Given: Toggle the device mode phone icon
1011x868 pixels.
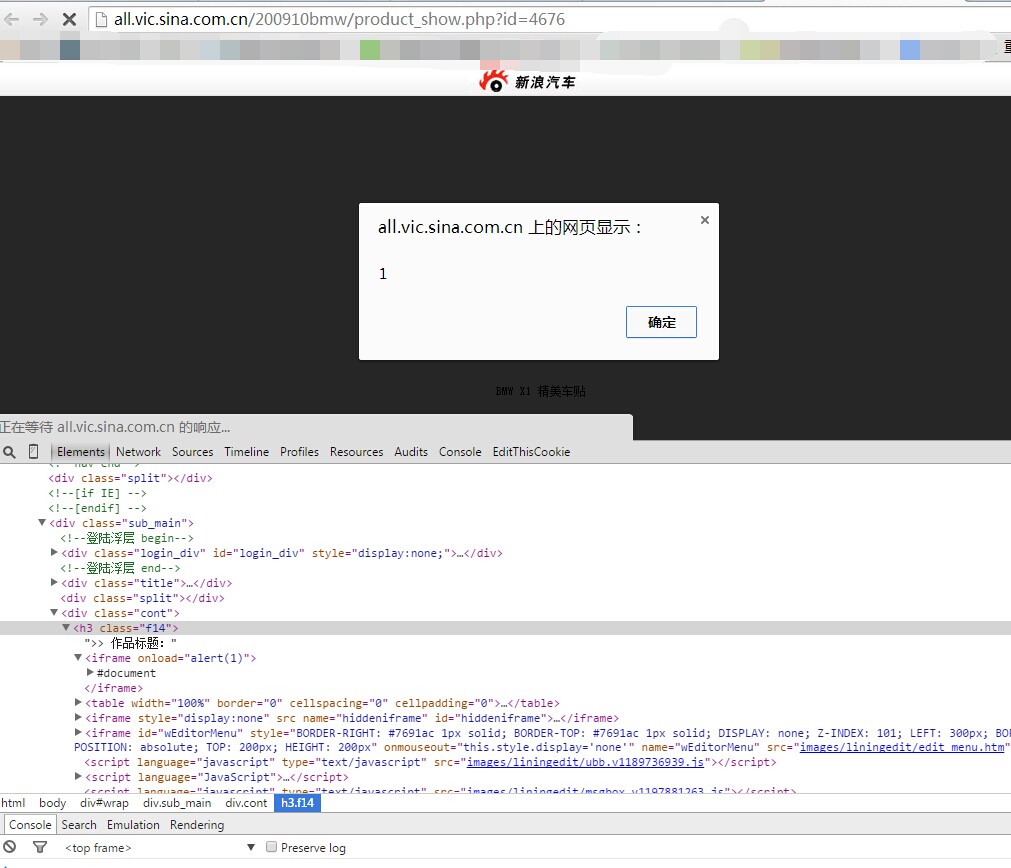Looking at the screenshot, I should pyautogui.click(x=34, y=451).
